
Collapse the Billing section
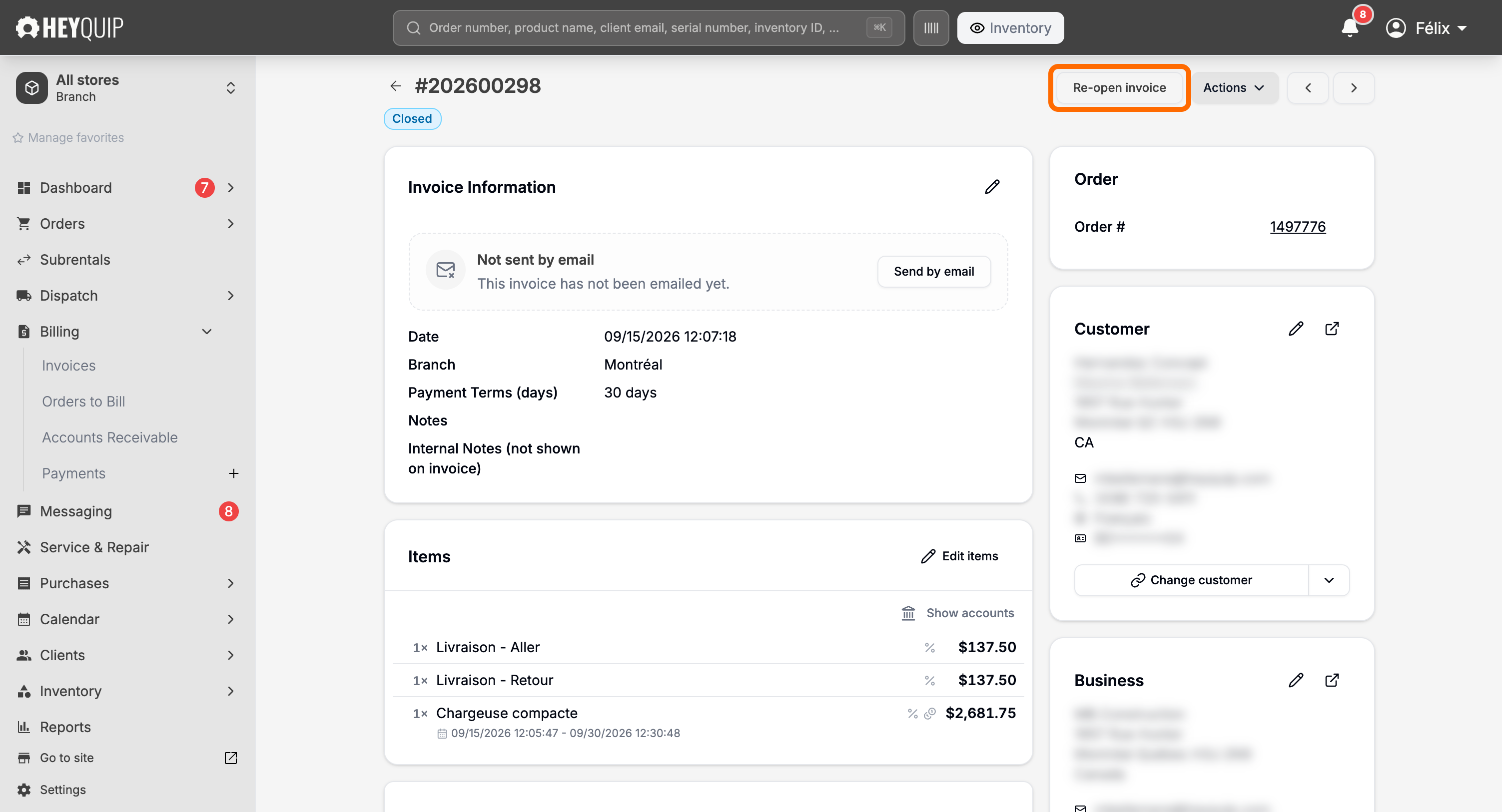click(206, 332)
